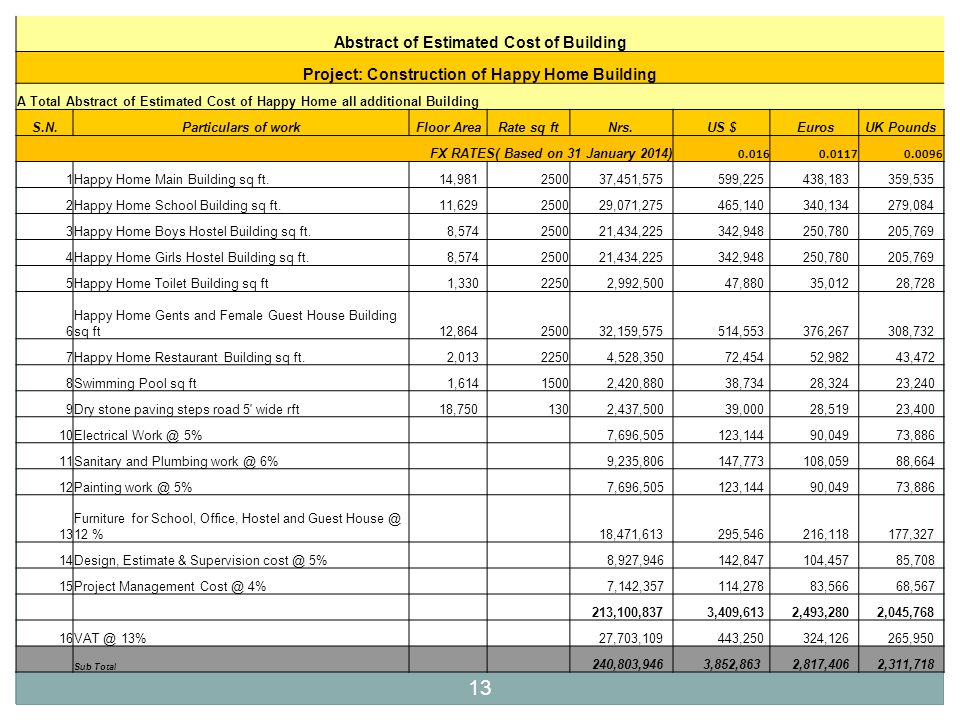Click the 'Particulars of work' column header
The height and width of the screenshot is (720, 960).
coord(241,127)
